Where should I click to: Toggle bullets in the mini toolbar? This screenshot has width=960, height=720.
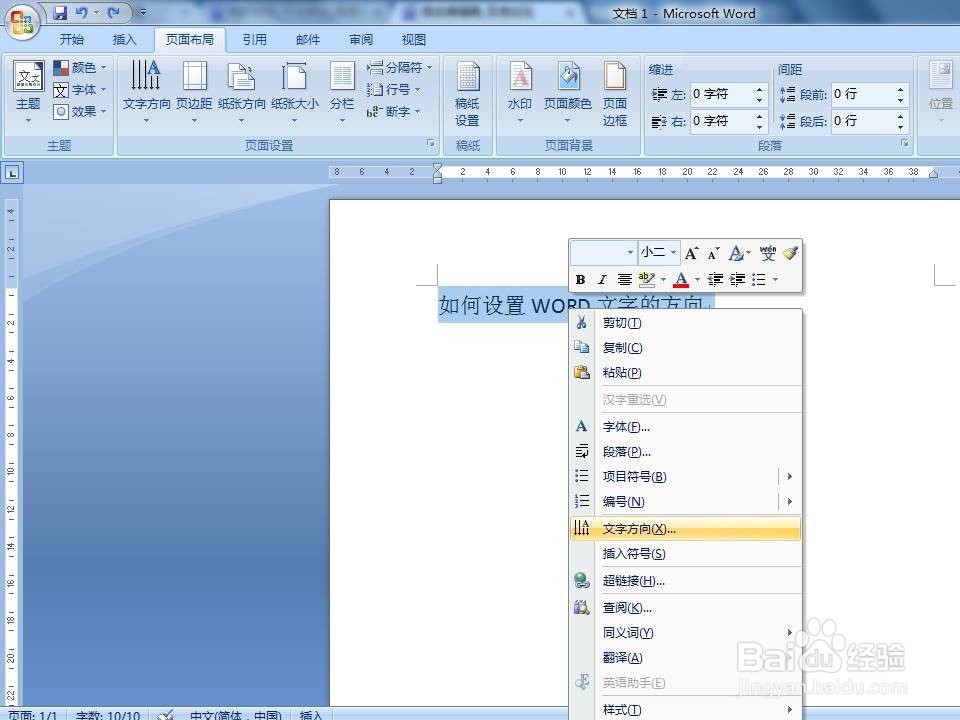tap(759, 280)
